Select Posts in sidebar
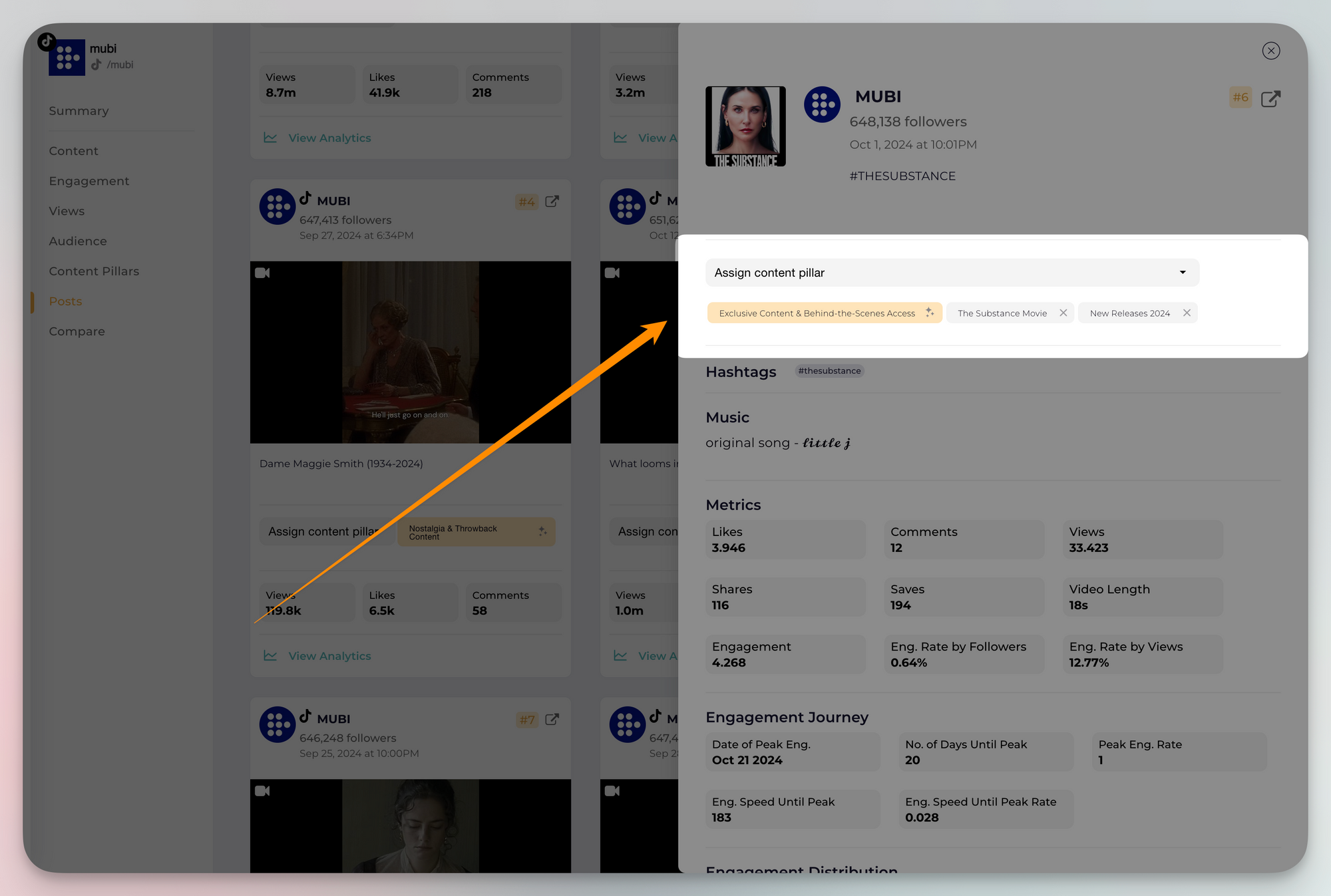Viewport: 1331px width, 896px height. click(65, 301)
